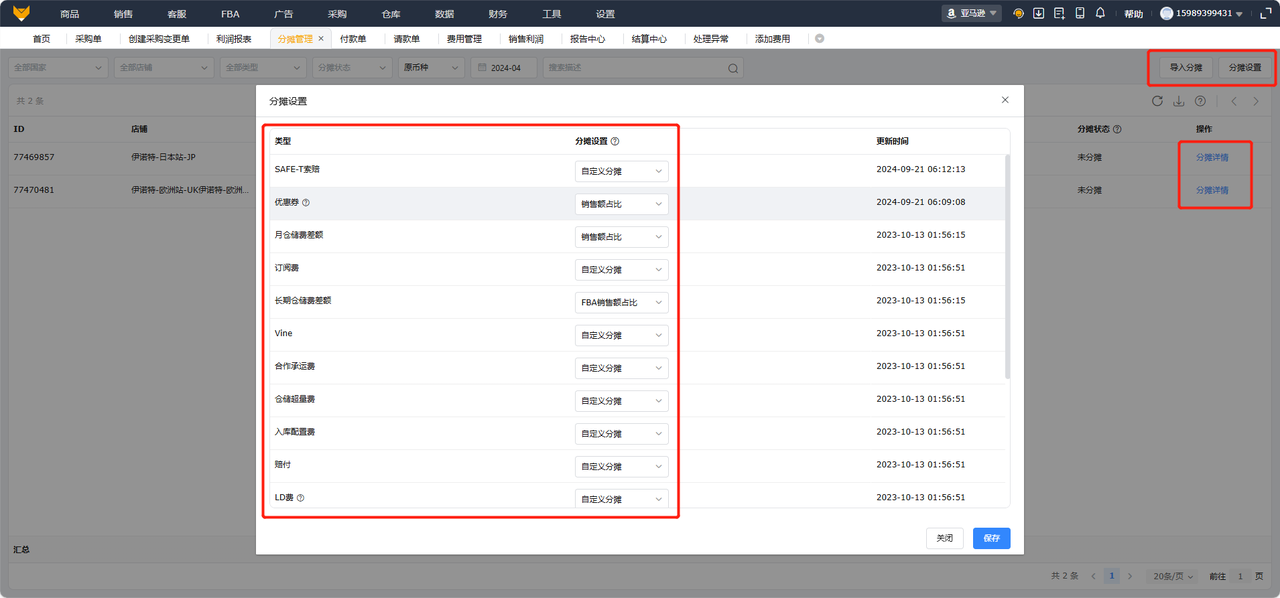Click the help icon next to 优惠券

[x=306, y=202]
